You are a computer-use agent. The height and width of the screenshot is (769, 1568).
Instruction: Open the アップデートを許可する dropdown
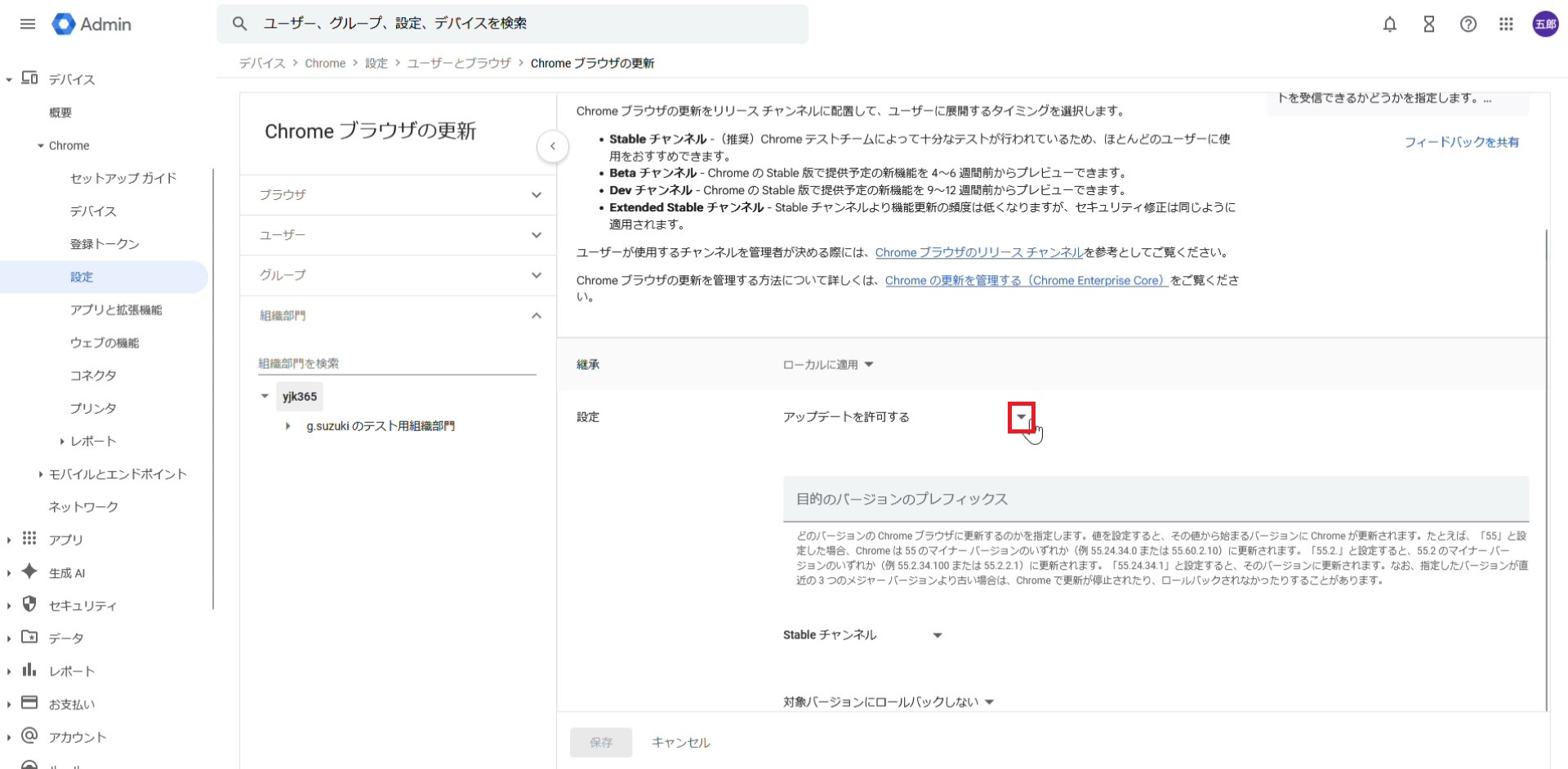1021,417
